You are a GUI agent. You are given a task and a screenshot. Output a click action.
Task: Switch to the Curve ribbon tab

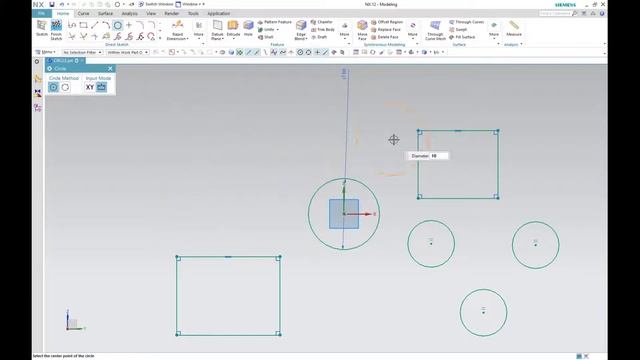pyautogui.click(x=83, y=13)
